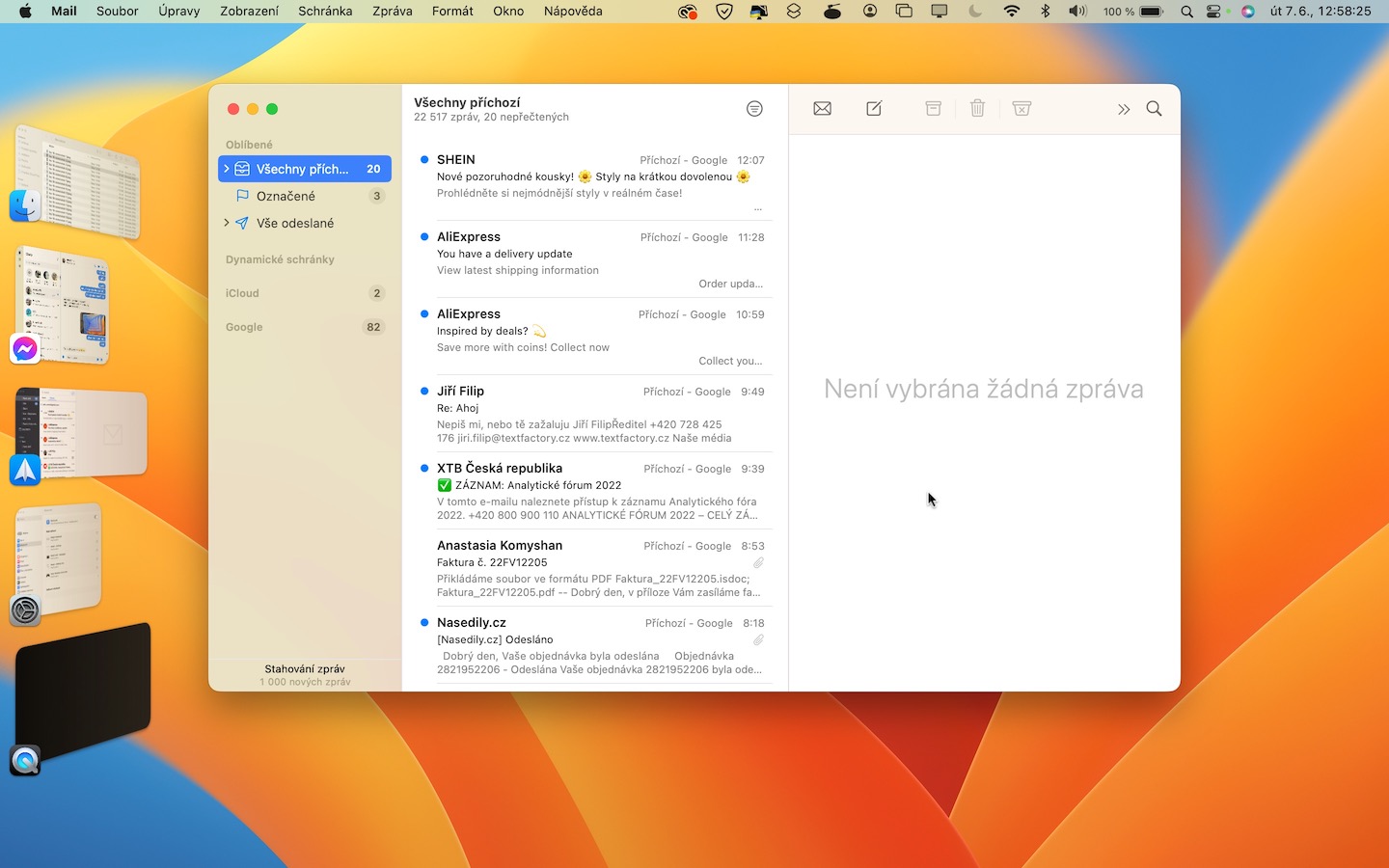Viewport: 1389px width, 868px height.
Task: Open the Jiří Filip 'Re: Ahoj' email
Action: (x=594, y=413)
